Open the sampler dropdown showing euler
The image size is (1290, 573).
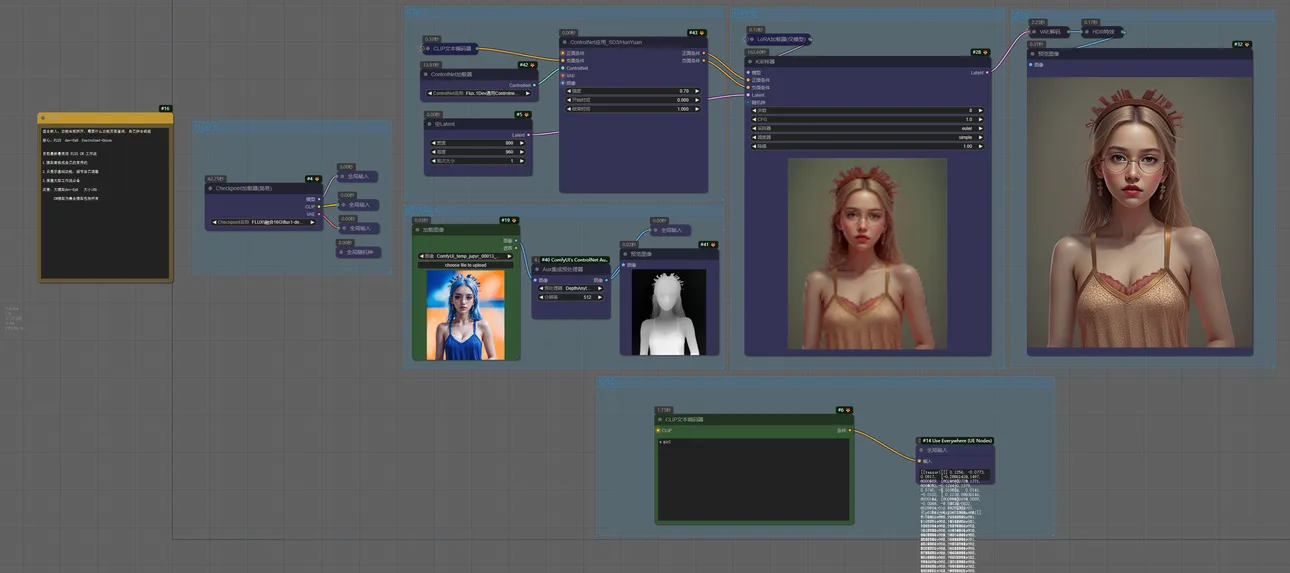[x=867, y=128]
